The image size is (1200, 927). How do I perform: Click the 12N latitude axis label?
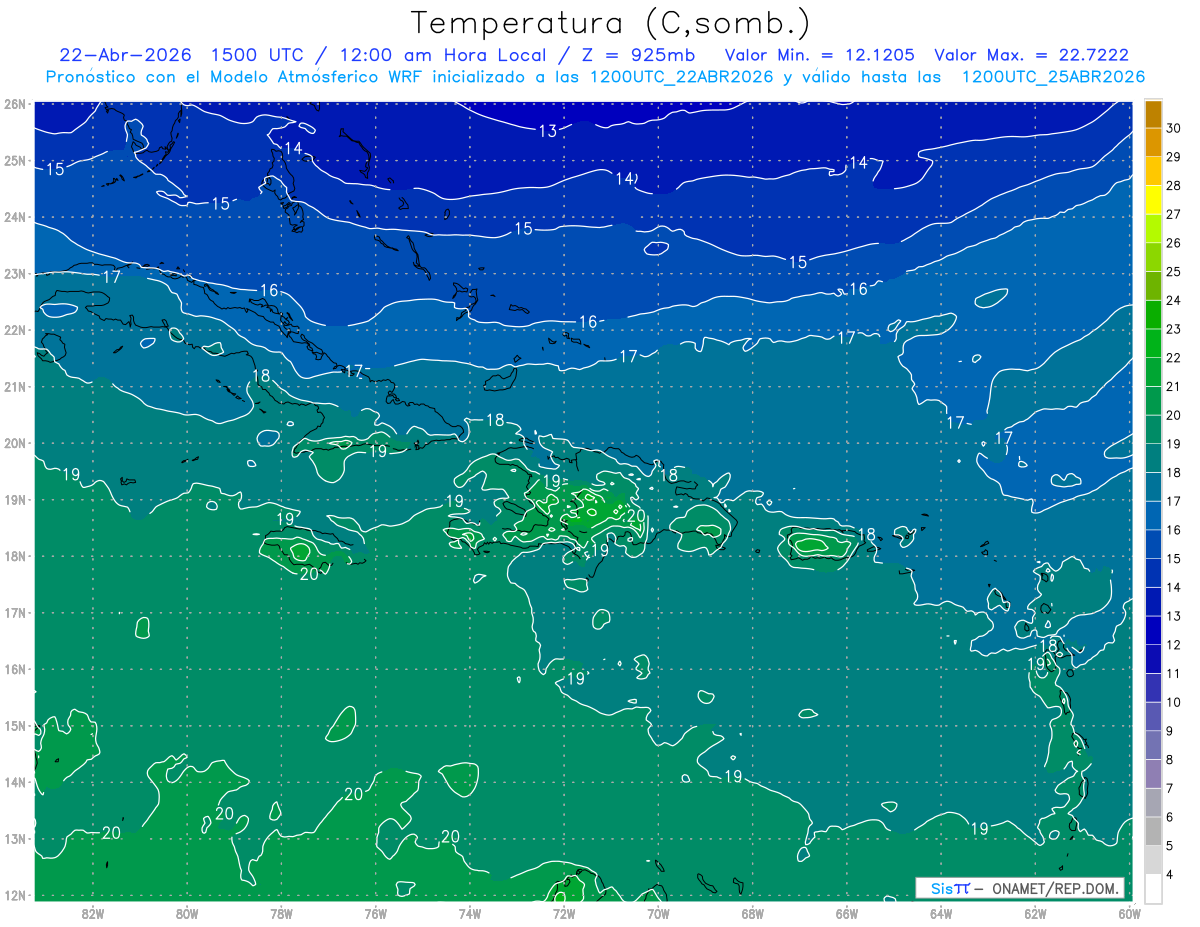(14, 895)
